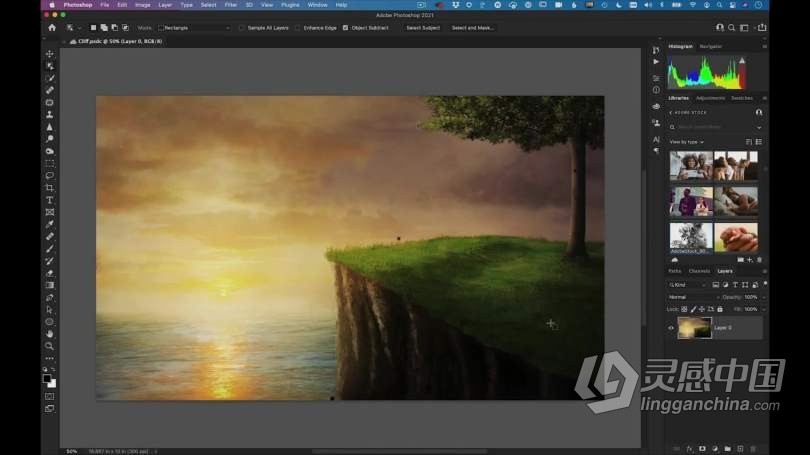
Task: Click the Search icon in options bar
Action: (731, 28)
